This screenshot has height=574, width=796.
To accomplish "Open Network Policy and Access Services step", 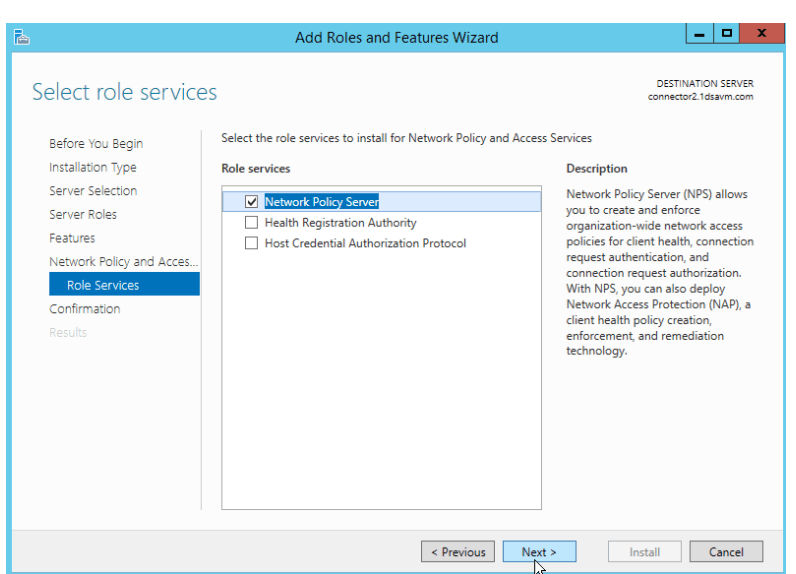I will [123, 262].
